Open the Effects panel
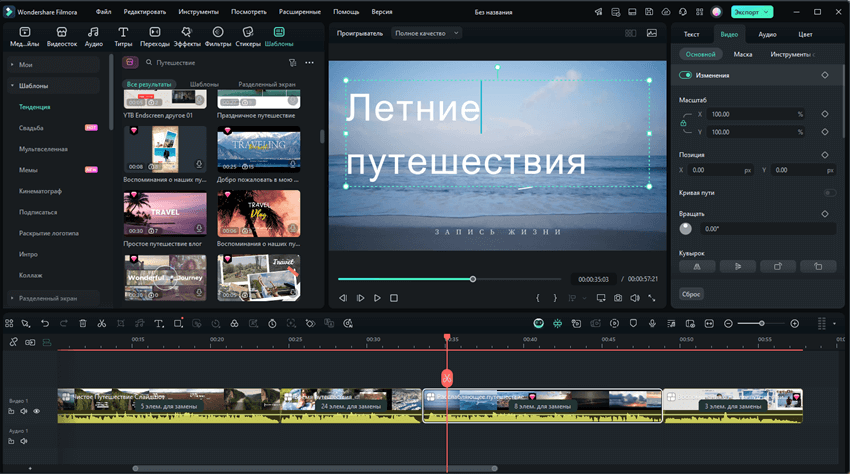Screen dimensions: 850x474 [x=186, y=36]
